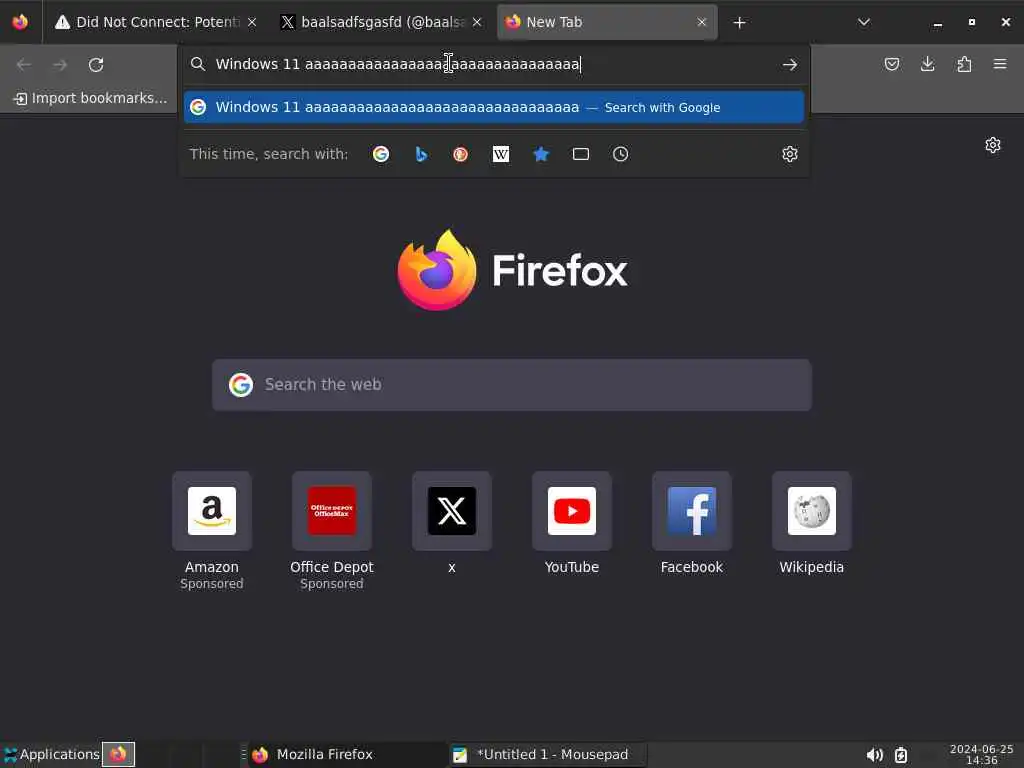Open search settings gear in dropdown
Screen dimensions: 1024x768
point(790,154)
